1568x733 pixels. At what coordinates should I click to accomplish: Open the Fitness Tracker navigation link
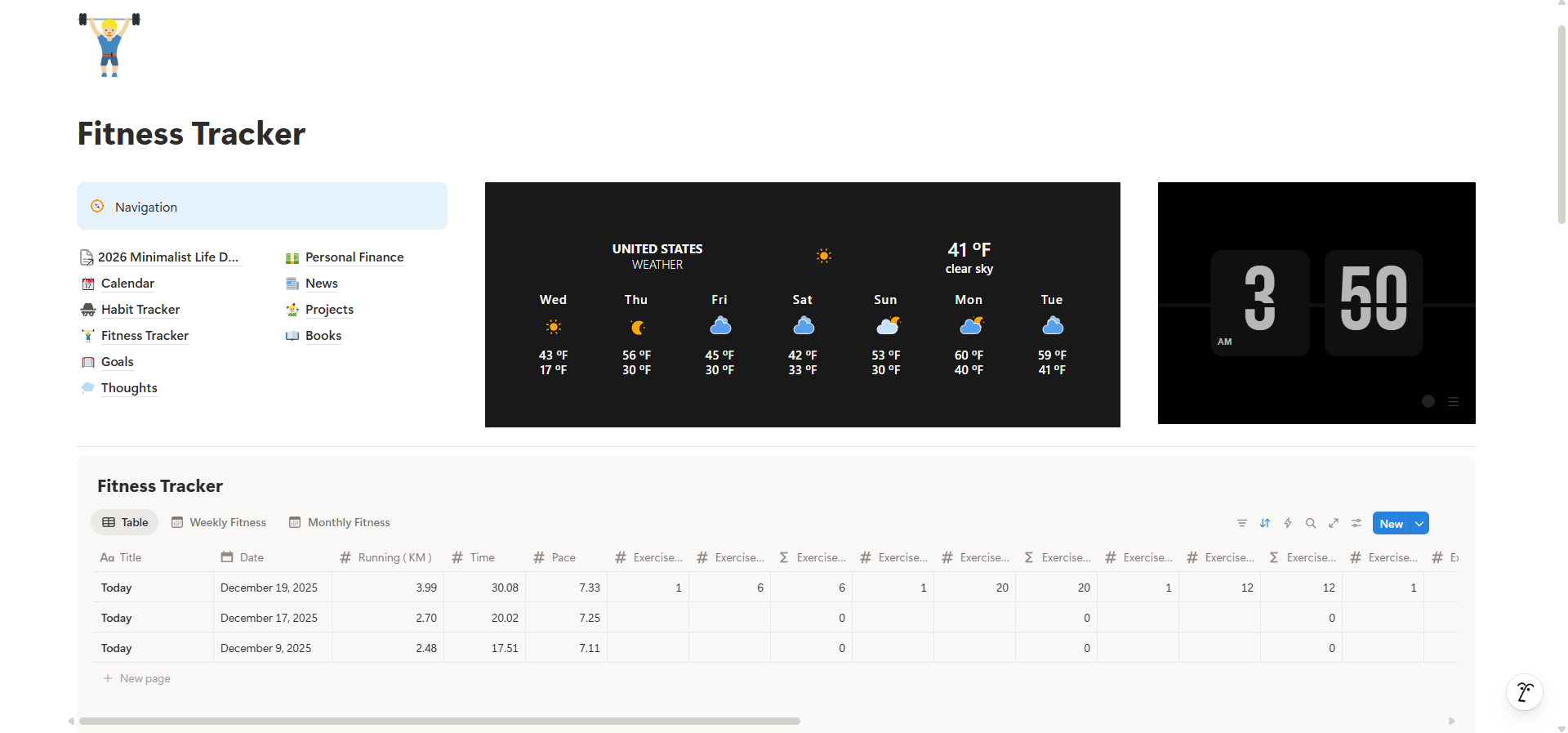145,336
